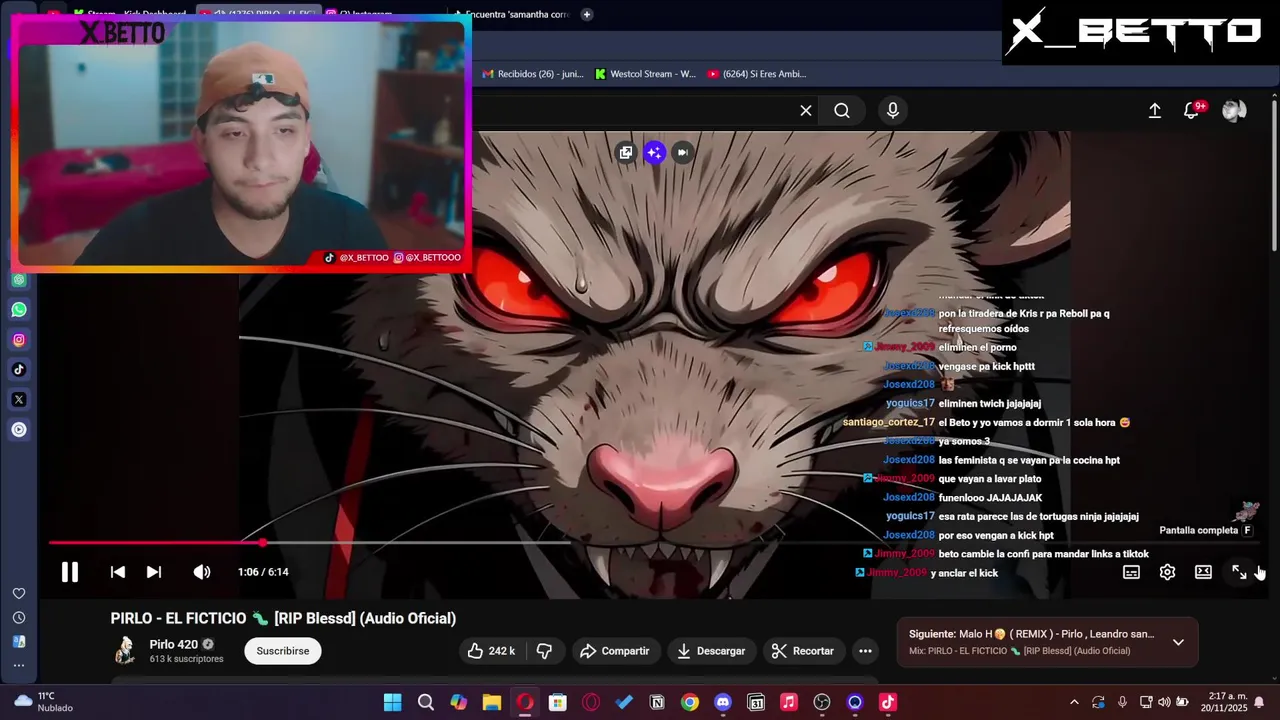Switch the player to theater mode
Screen dimensions: 1280x720
(x=1203, y=572)
